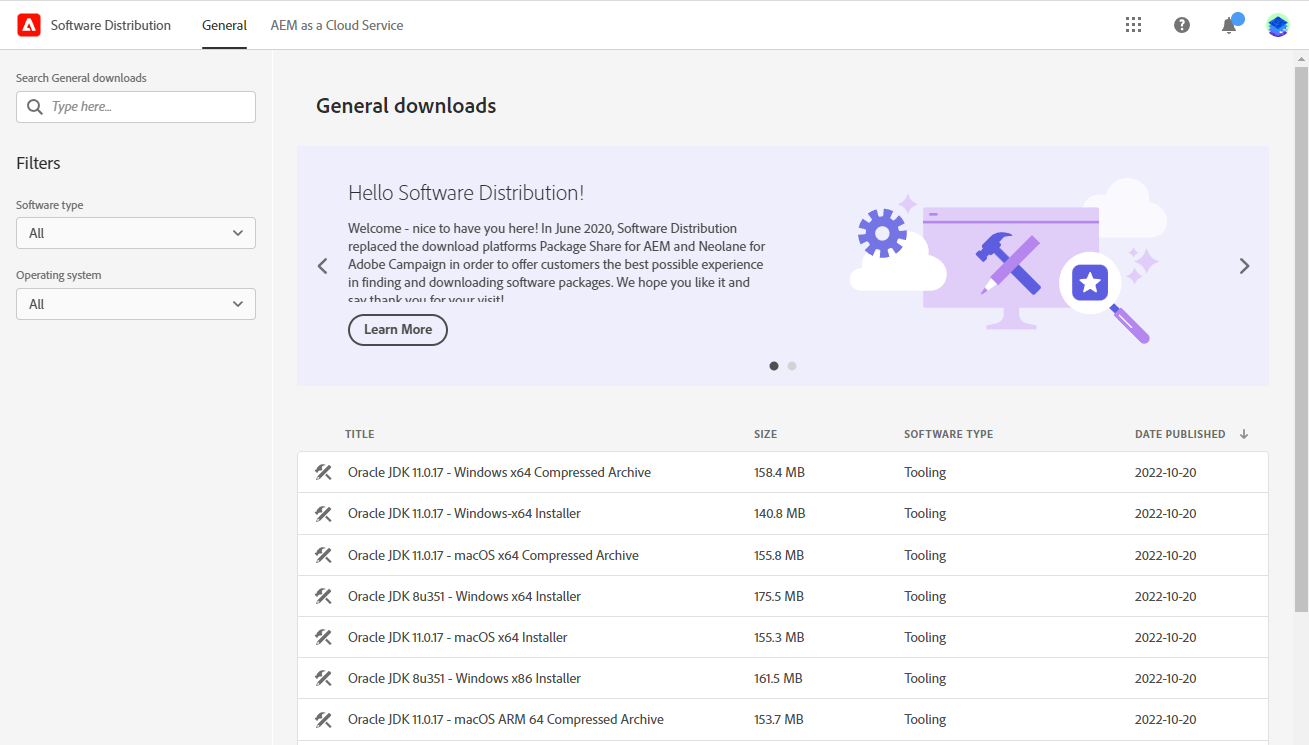Click the 161.5 MB size cell
This screenshot has height=745, width=1309.
point(778,678)
